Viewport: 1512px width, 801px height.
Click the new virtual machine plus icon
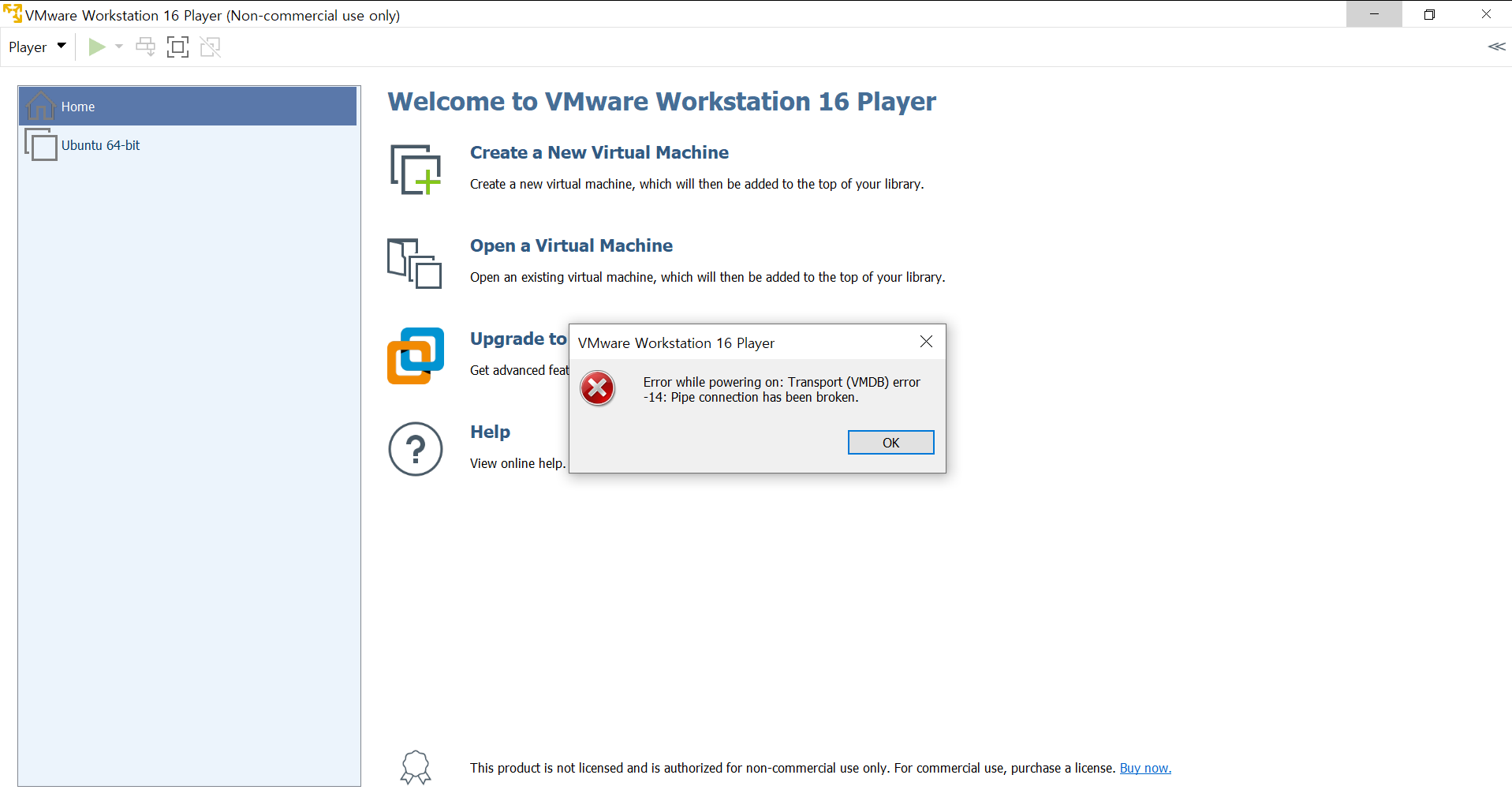pyautogui.click(x=416, y=170)
